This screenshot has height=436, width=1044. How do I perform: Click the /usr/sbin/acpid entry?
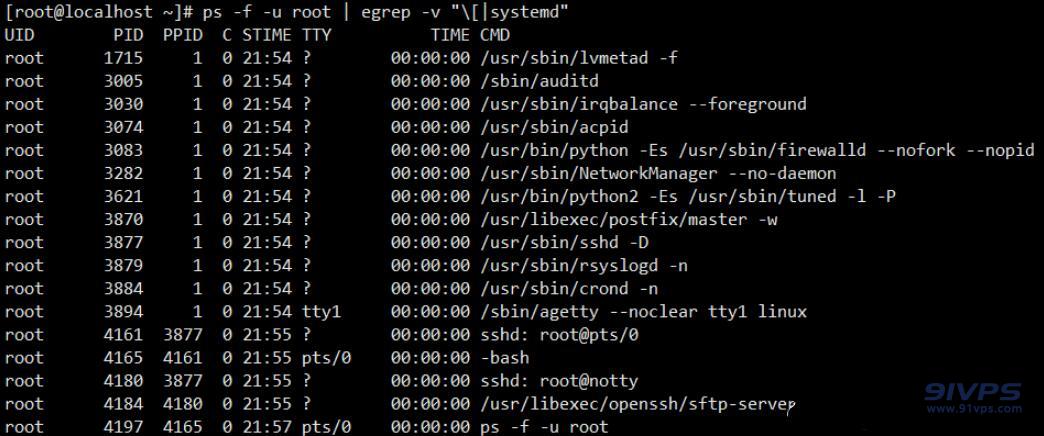pos(554,127)
